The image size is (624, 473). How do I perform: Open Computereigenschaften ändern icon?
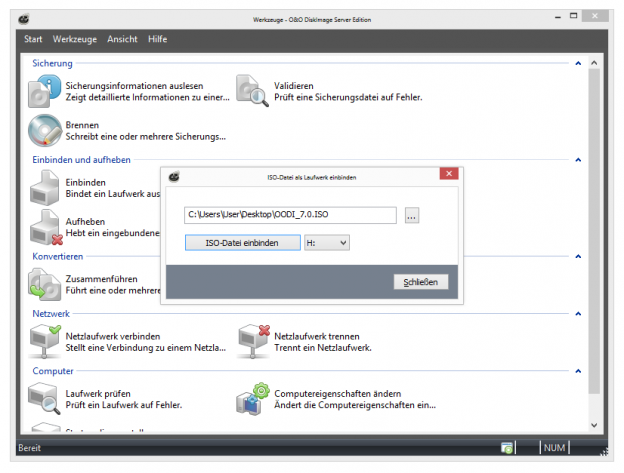tap(252, 398)
